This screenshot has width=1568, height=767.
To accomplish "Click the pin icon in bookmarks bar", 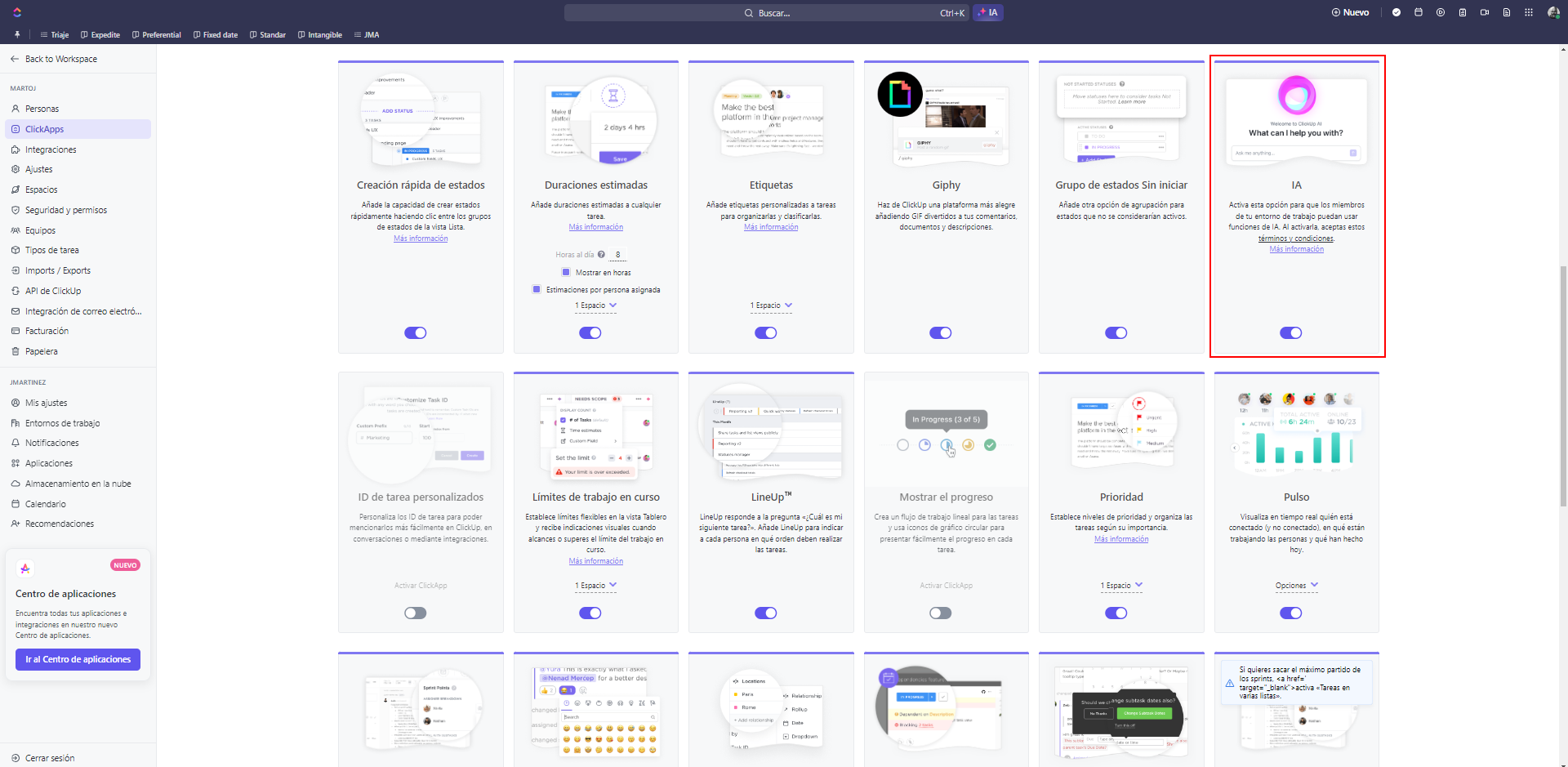I will (17, 34).
